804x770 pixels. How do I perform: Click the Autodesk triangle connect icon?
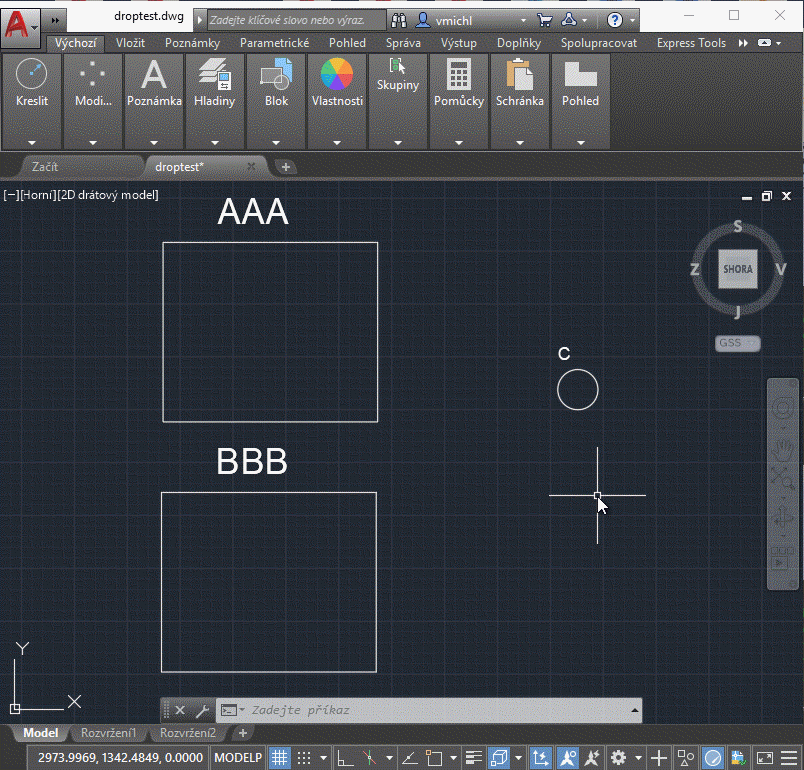[569, 21]
